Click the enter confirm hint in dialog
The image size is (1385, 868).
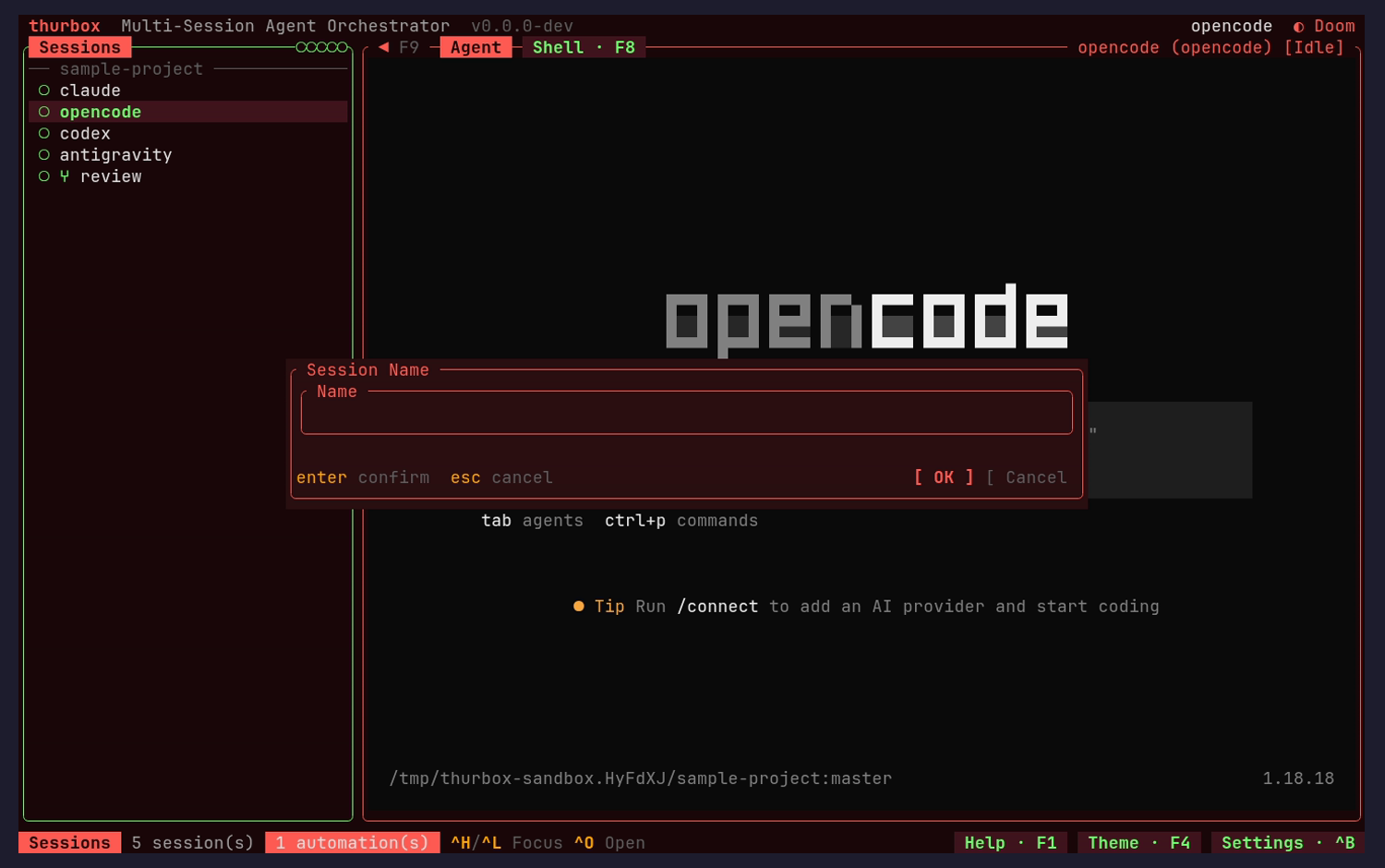[x=363, y=477]
